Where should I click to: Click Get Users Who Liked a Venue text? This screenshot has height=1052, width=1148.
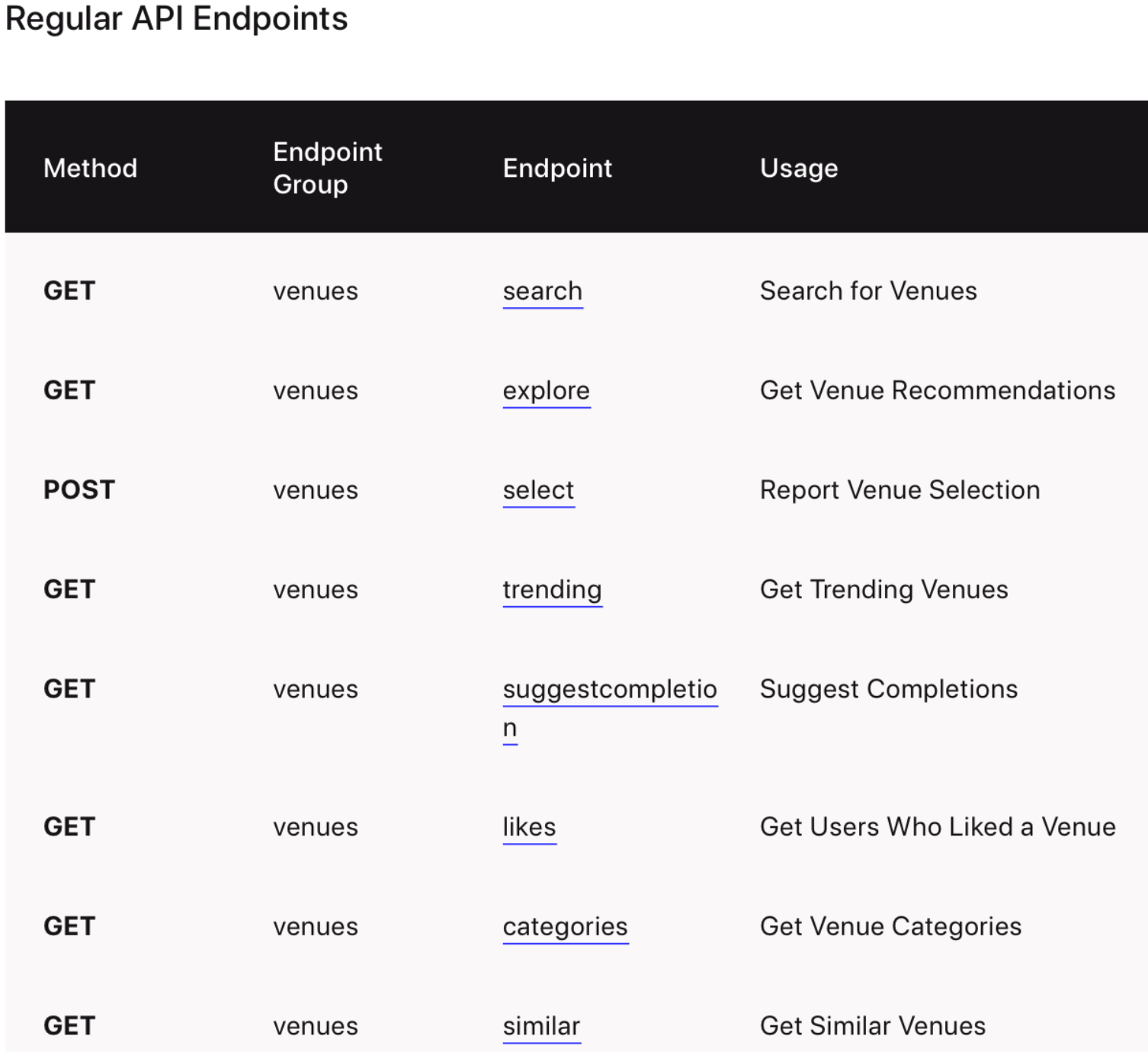pos(938,827)
